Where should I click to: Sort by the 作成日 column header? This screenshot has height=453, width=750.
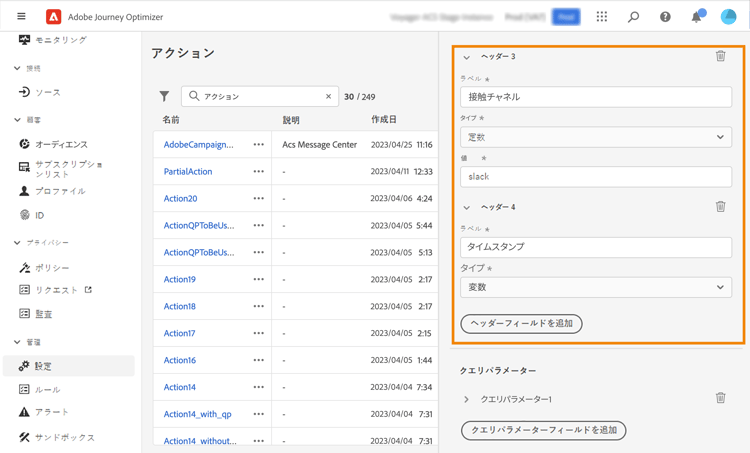pos(384,119)
